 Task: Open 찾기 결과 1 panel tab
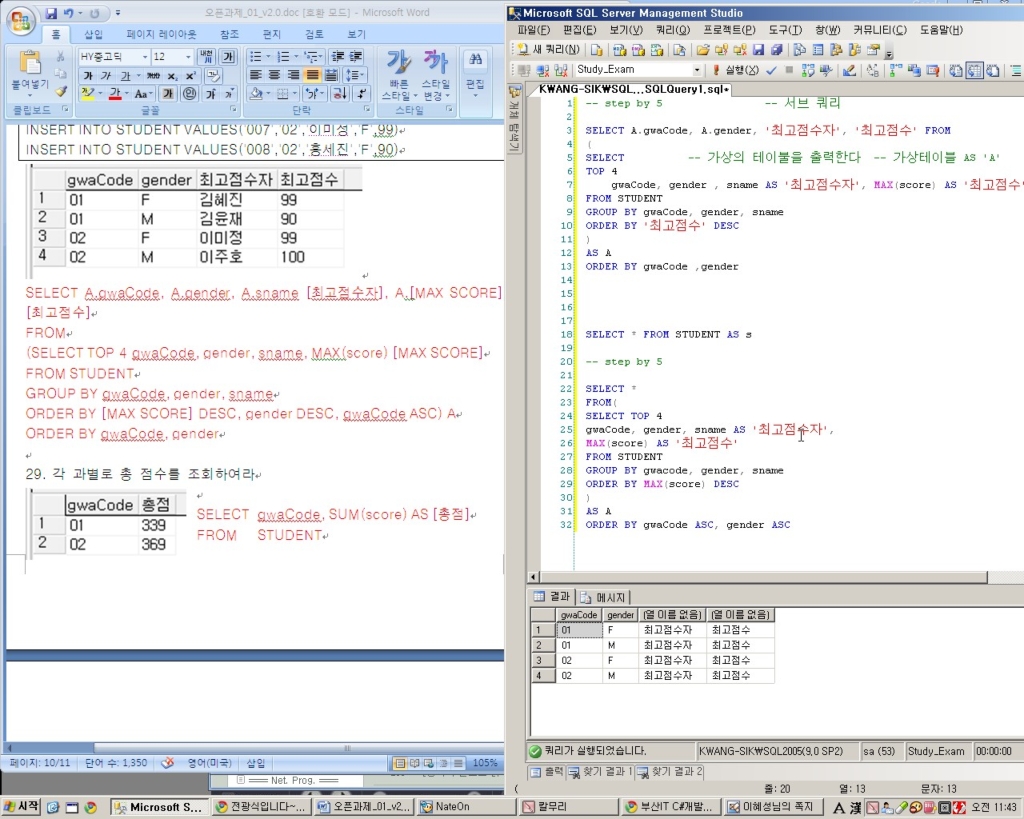[x=600, y=771]
